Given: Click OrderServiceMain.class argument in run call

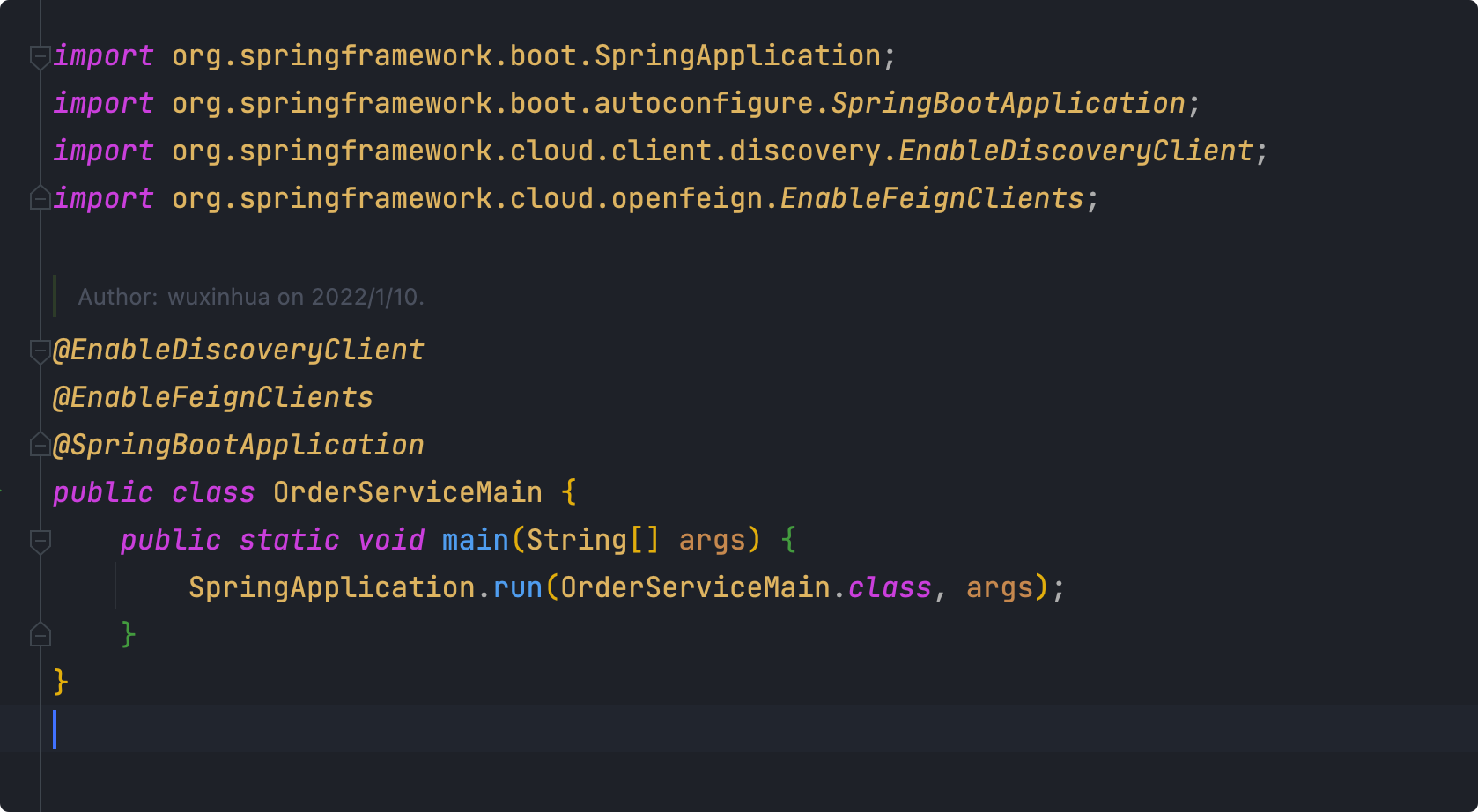Looking at the screenshot, I should [x=746, y=587].
